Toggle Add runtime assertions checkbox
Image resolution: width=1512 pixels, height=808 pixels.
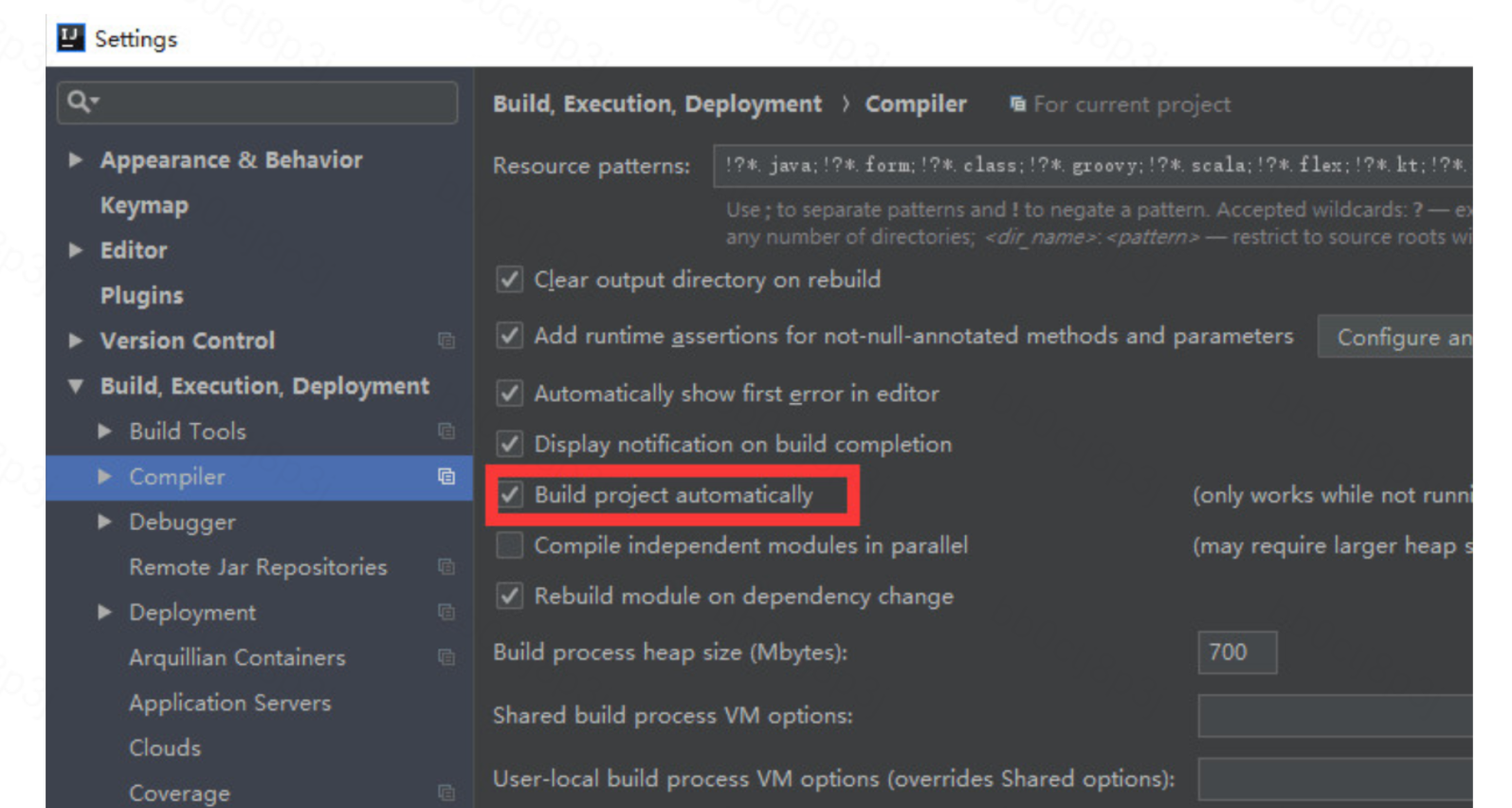tap(510, 336)
